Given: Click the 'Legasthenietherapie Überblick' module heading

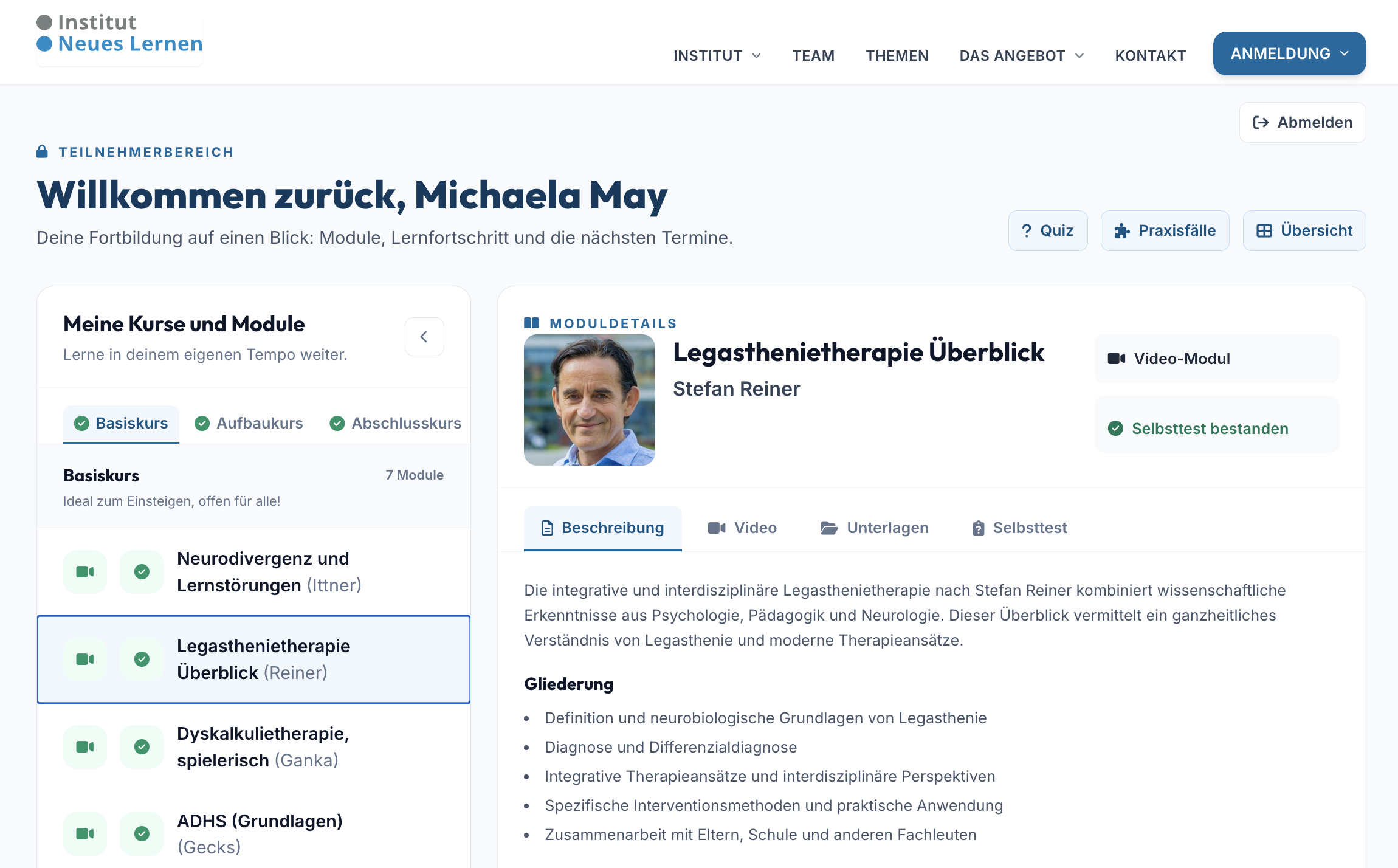Looking at the screenshot, I should click(x=858, y=353).
